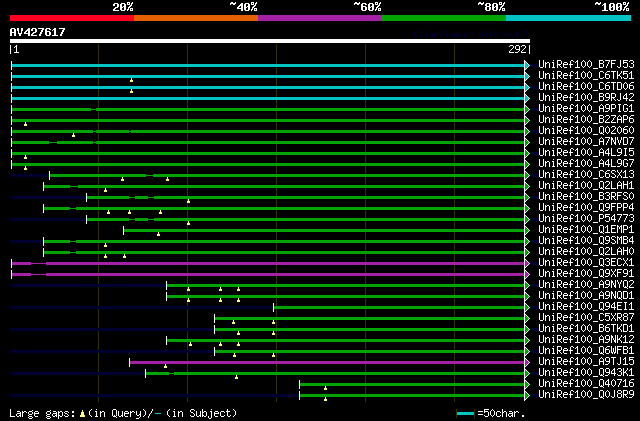Click the green ~80% identity legend segment
Viewport: 640px width, 421px height.
[444, 18]
